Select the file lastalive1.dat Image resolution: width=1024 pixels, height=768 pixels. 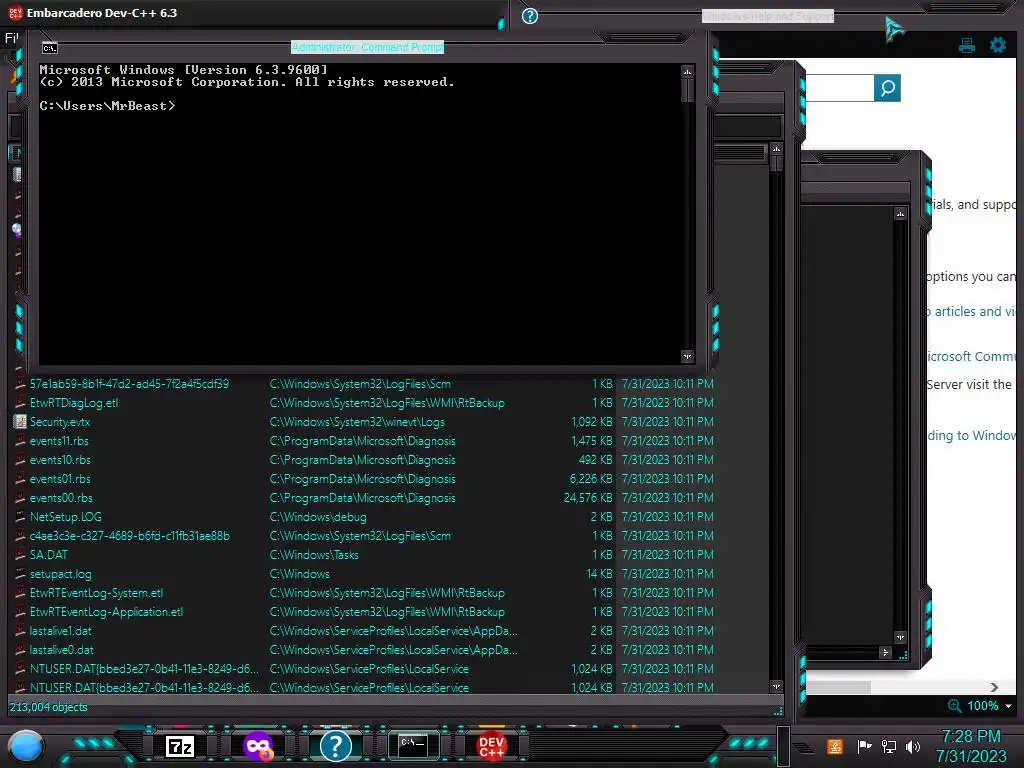(x=61, y=631)
